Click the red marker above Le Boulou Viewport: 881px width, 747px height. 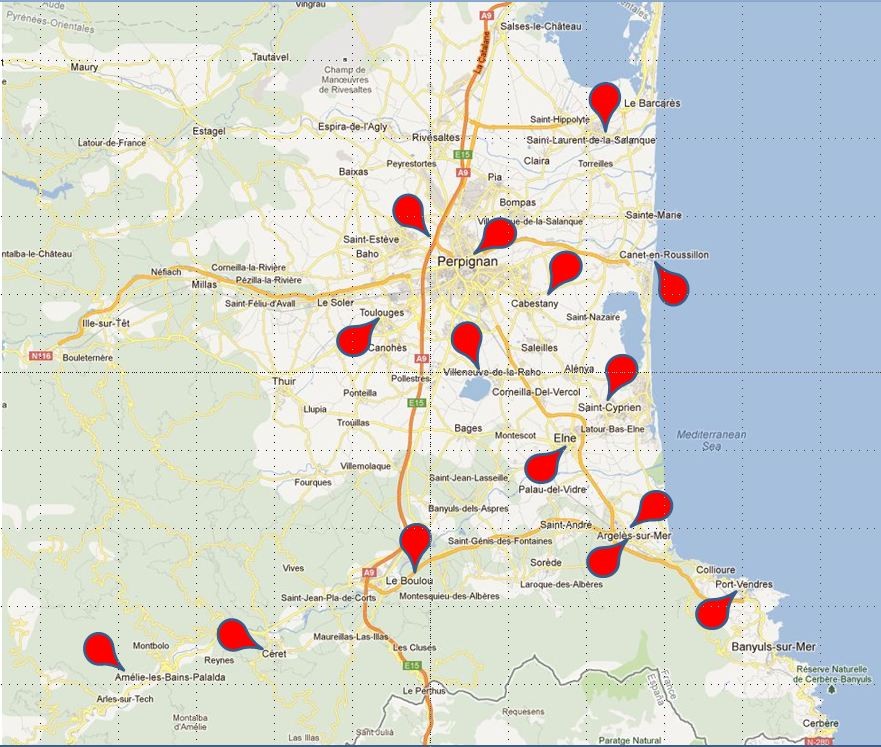pos(415,542)
